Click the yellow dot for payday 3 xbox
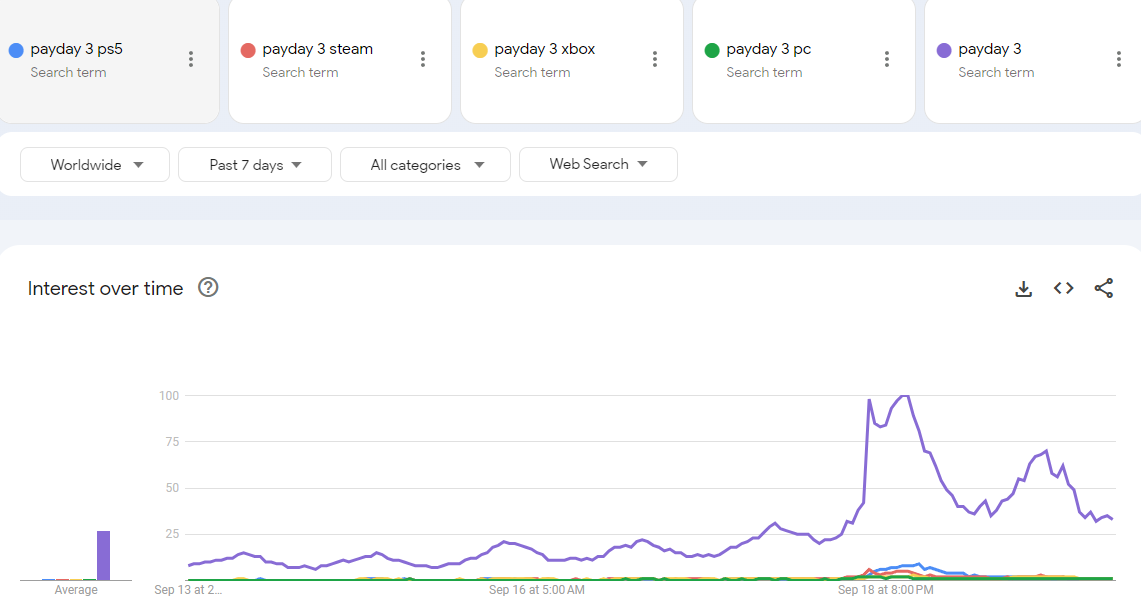 [x=480, y=50]
